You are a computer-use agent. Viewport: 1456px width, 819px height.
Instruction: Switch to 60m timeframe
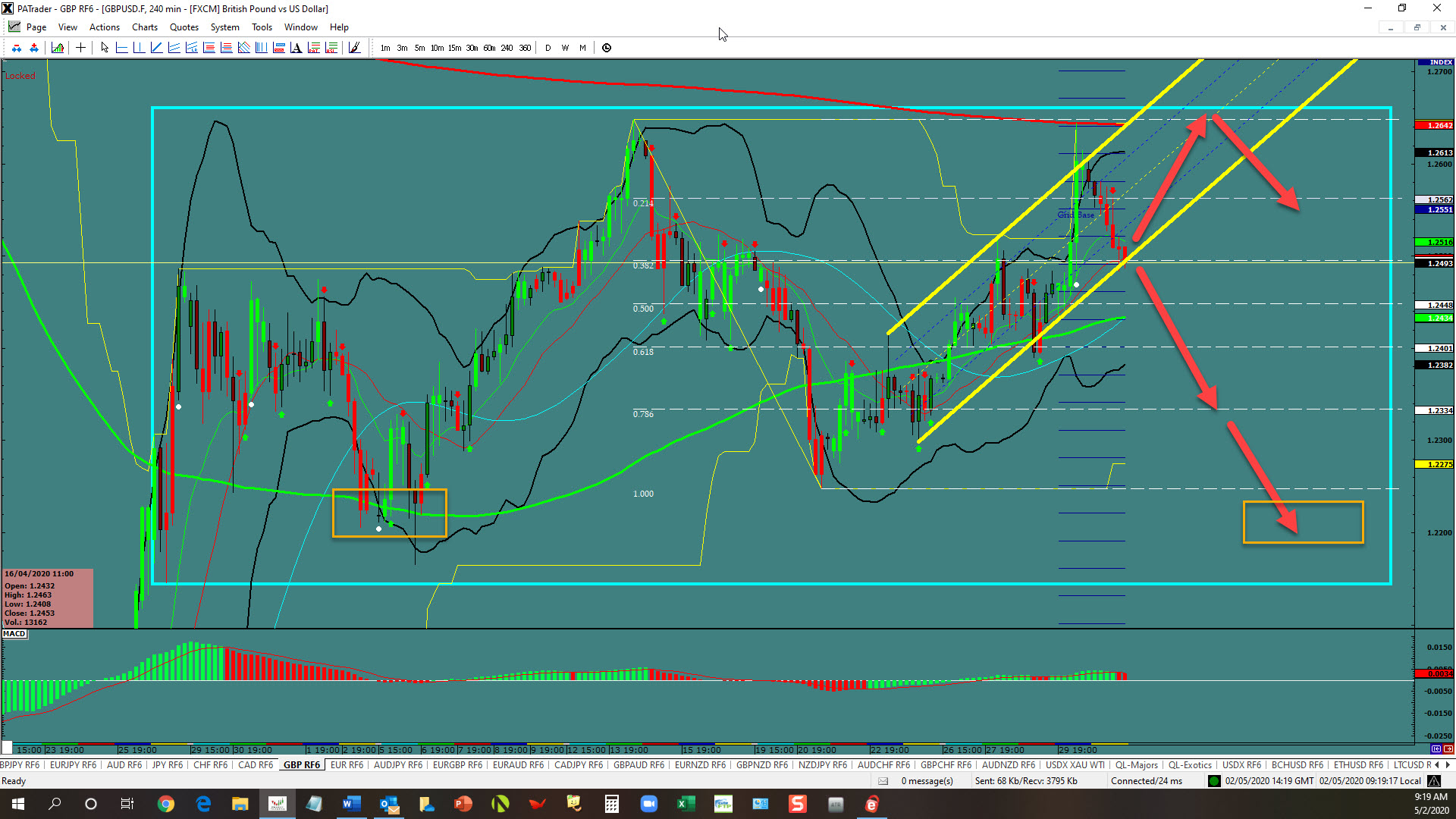[x=489, y=48]
